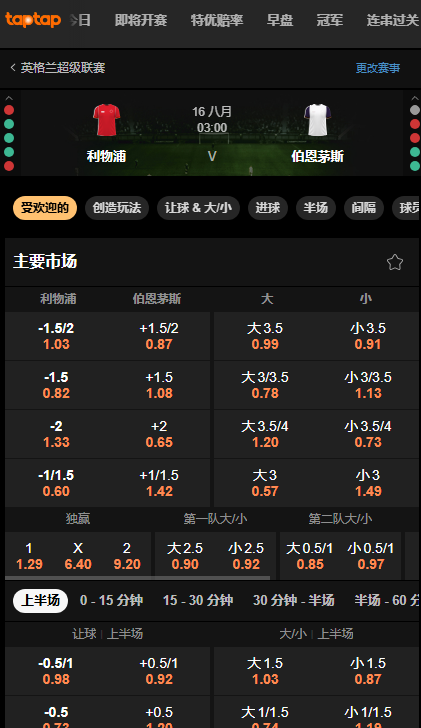The image size is (421, 728).
Task: Open the 早盘 tab
Action: (280, 20)
